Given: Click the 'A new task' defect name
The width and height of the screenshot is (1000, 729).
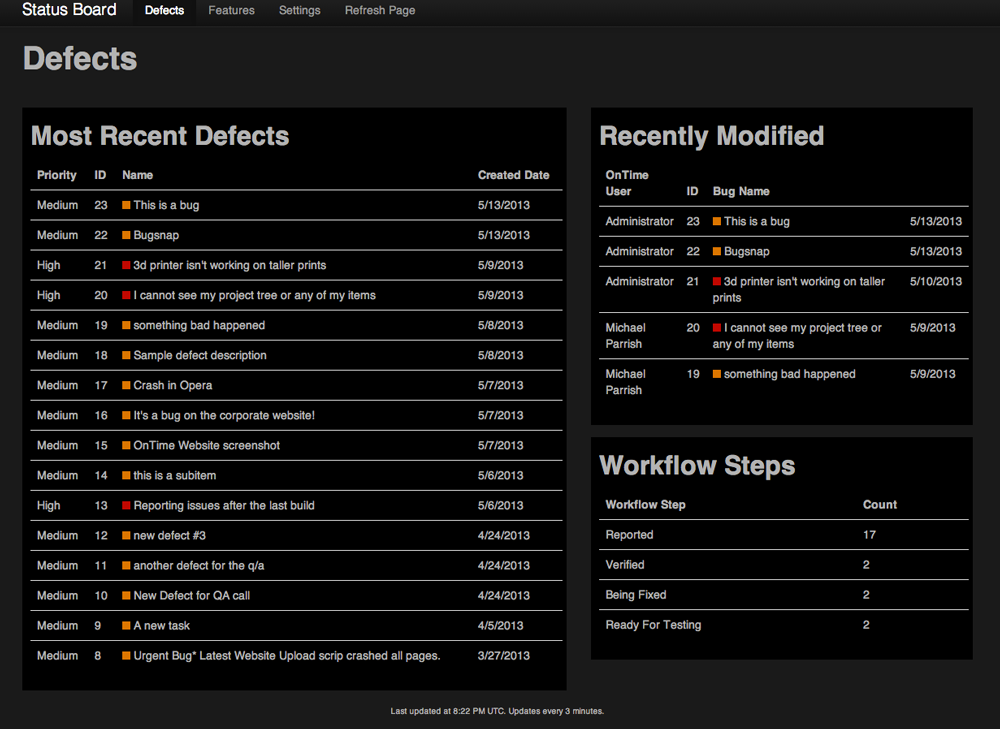Looking at the screenshot, I should tap(161, 626).
